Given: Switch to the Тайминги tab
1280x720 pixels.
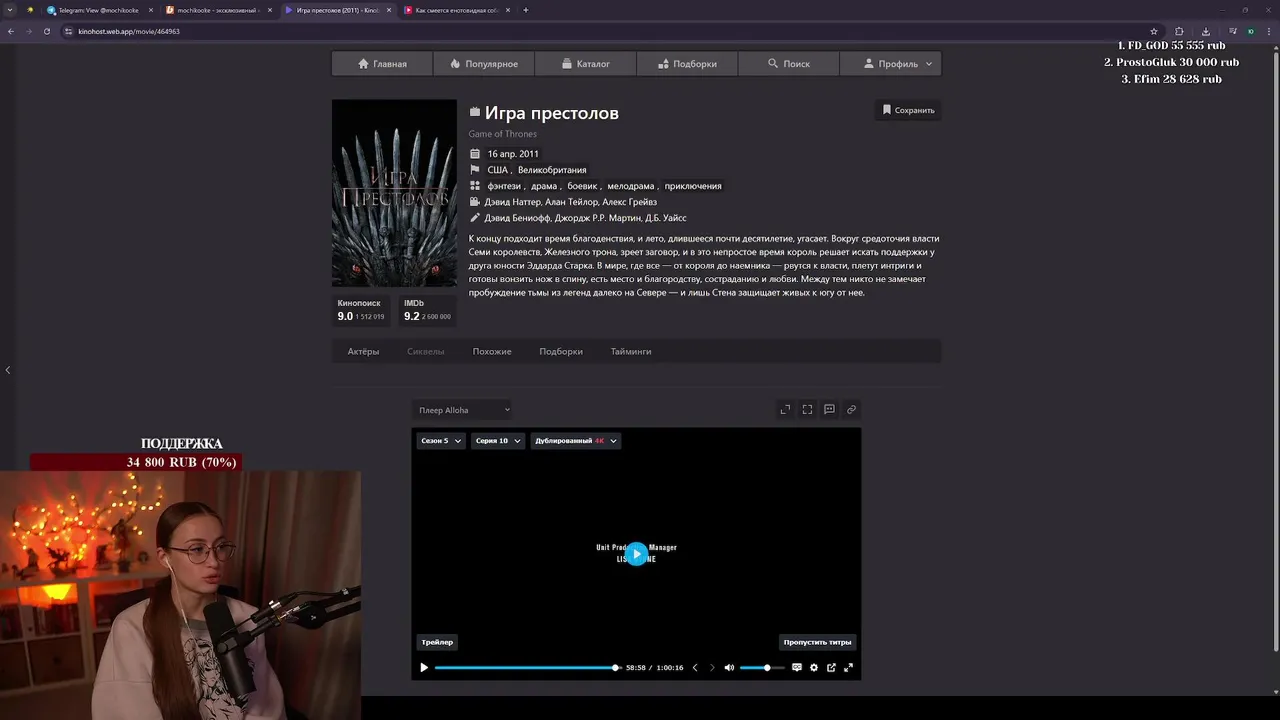Looking at the screenshot, I should 631,351.
